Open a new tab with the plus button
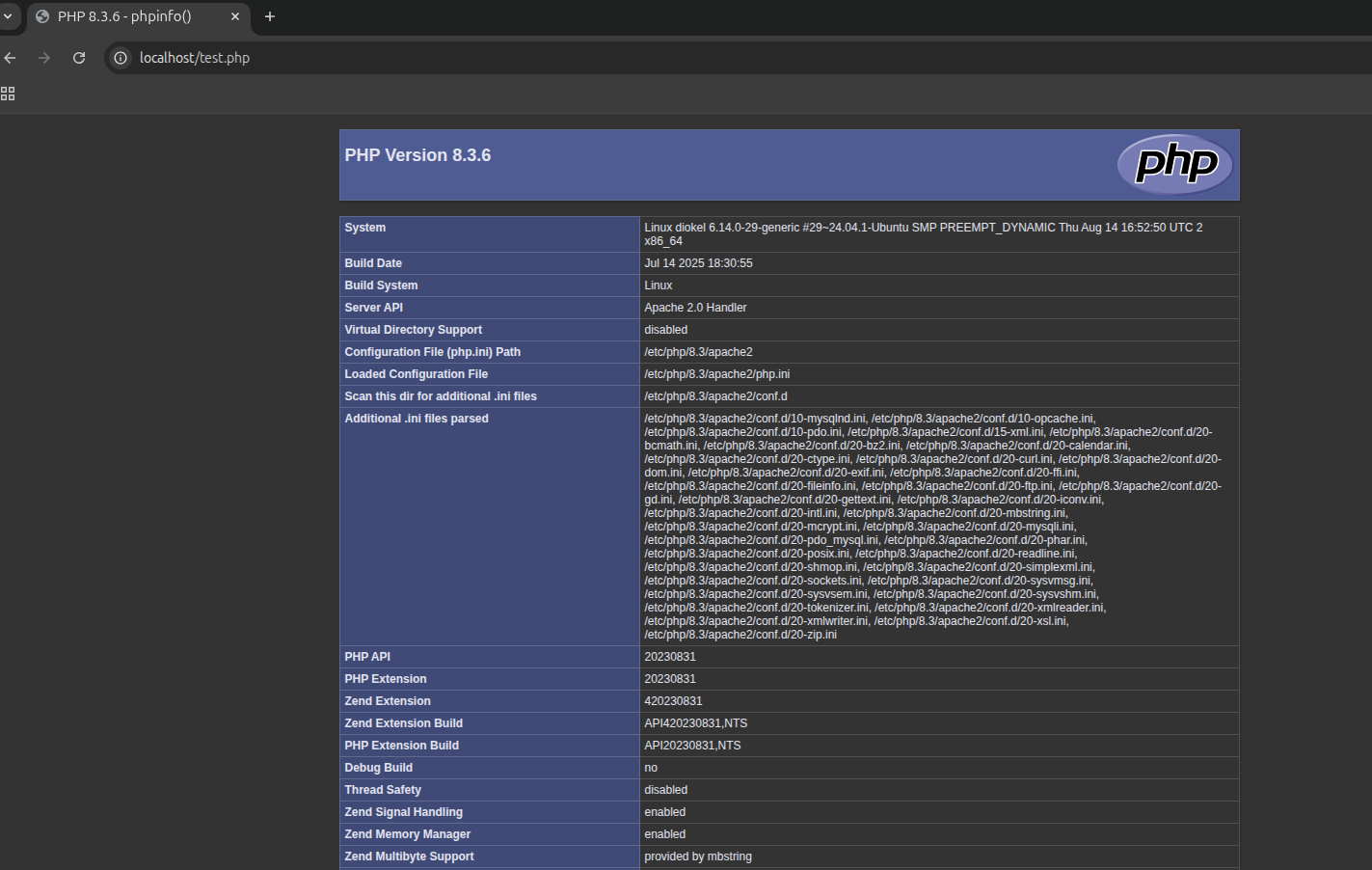 (269, 16)
